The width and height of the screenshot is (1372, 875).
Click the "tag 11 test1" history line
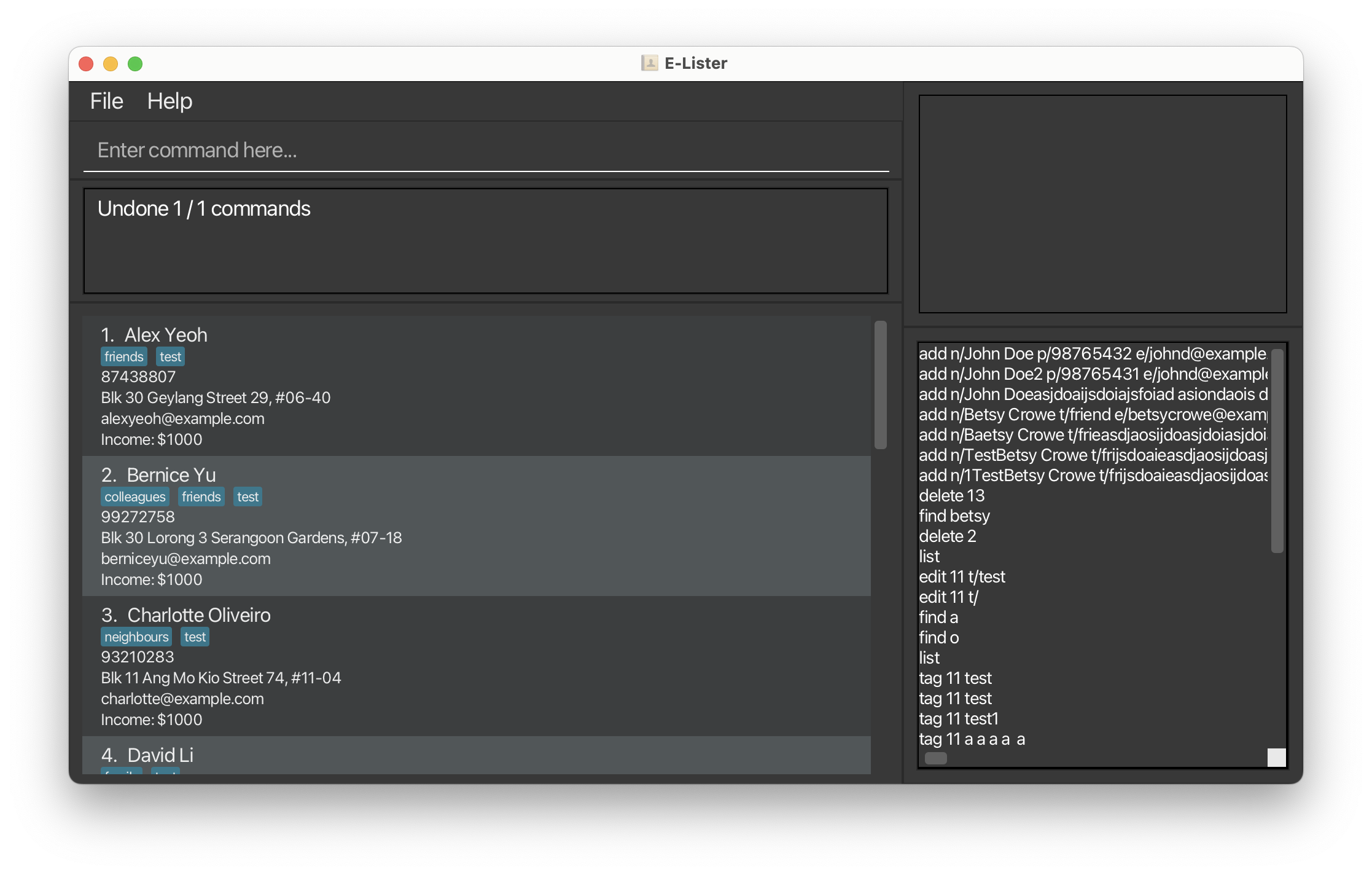click(x=958, y=718)
